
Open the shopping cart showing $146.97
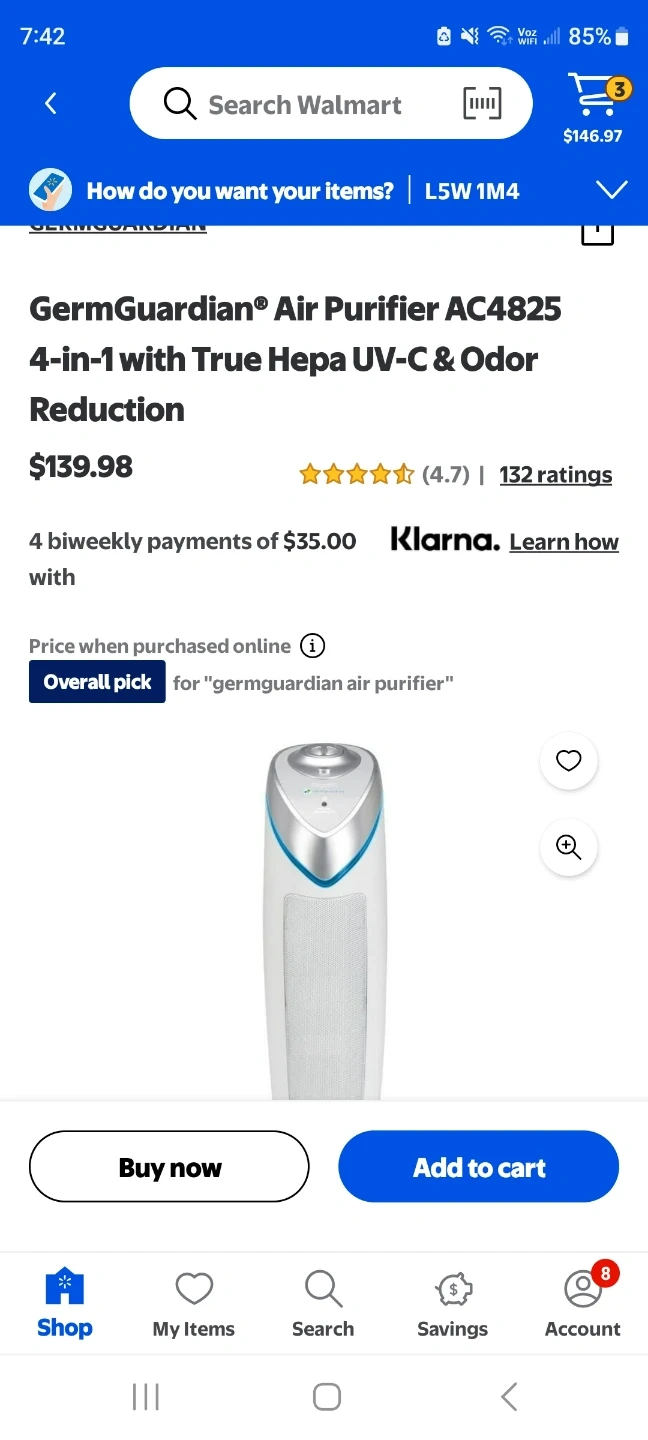(x=593, y=107)
